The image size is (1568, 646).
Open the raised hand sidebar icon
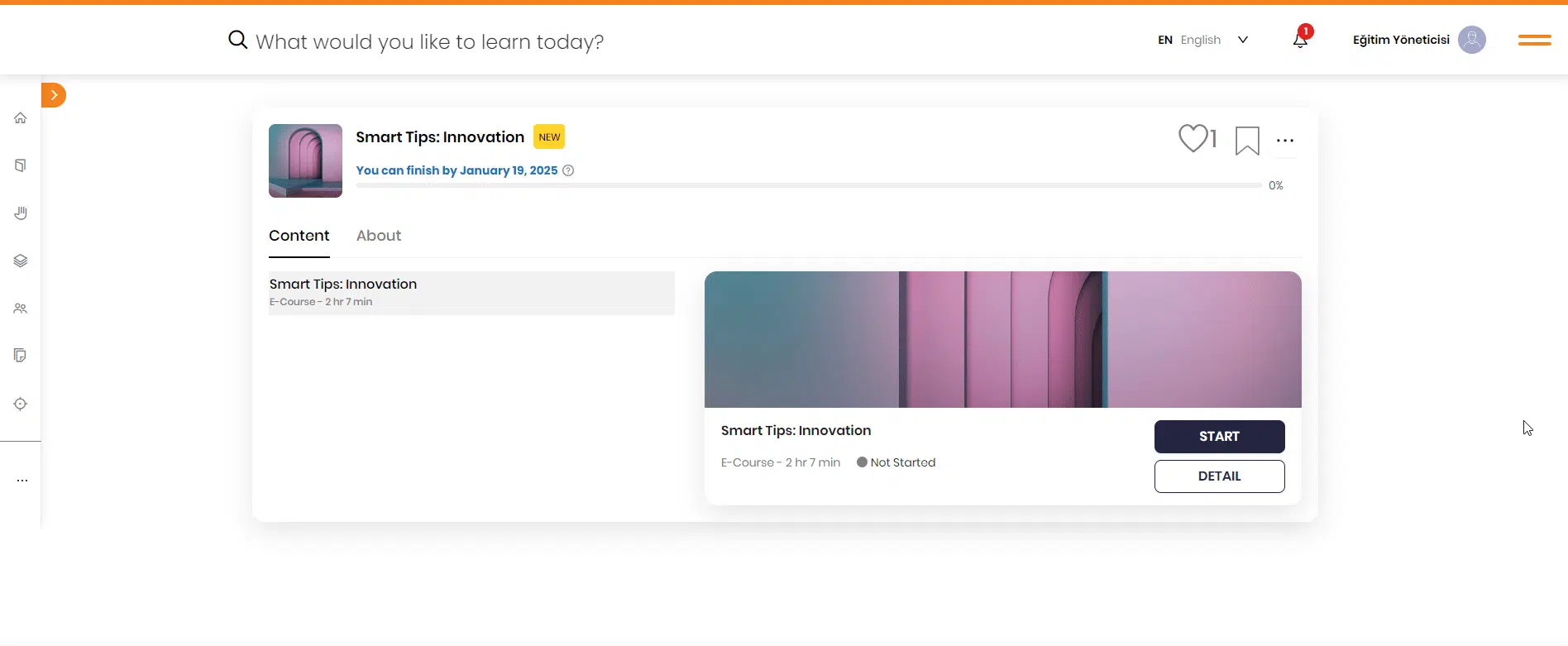coord(21,213)
